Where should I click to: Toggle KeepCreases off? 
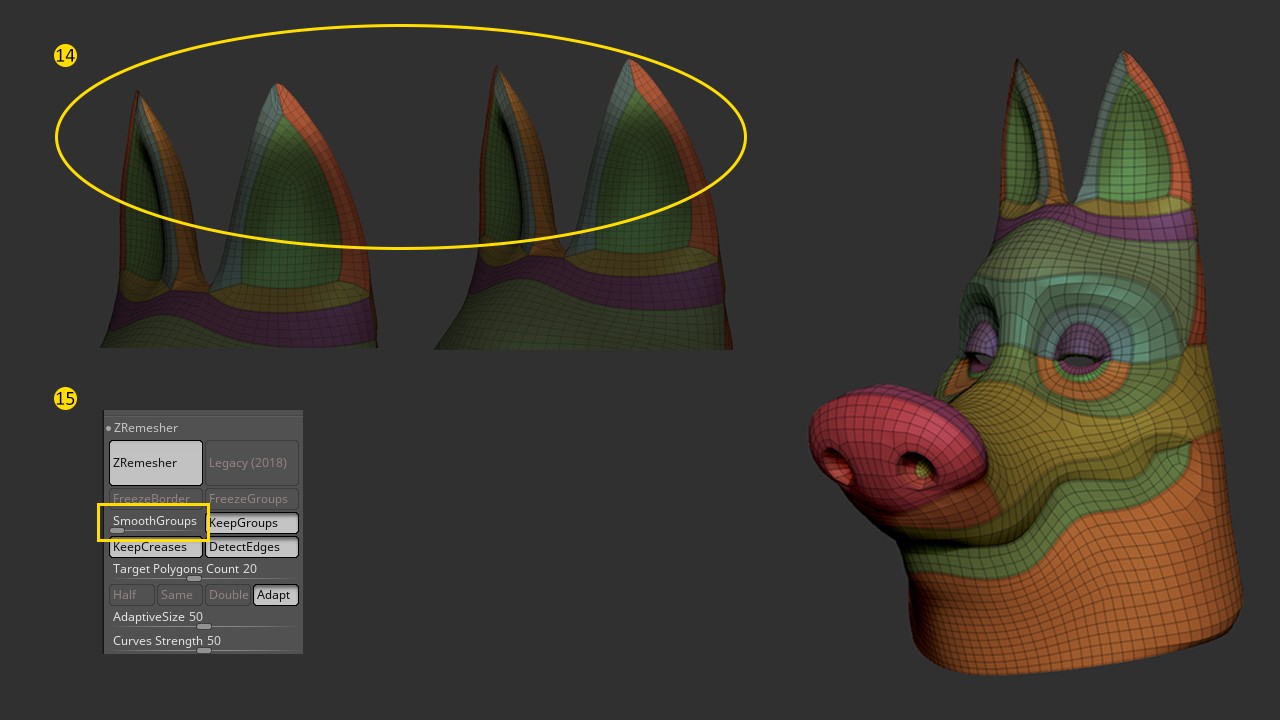coord(155,547)
